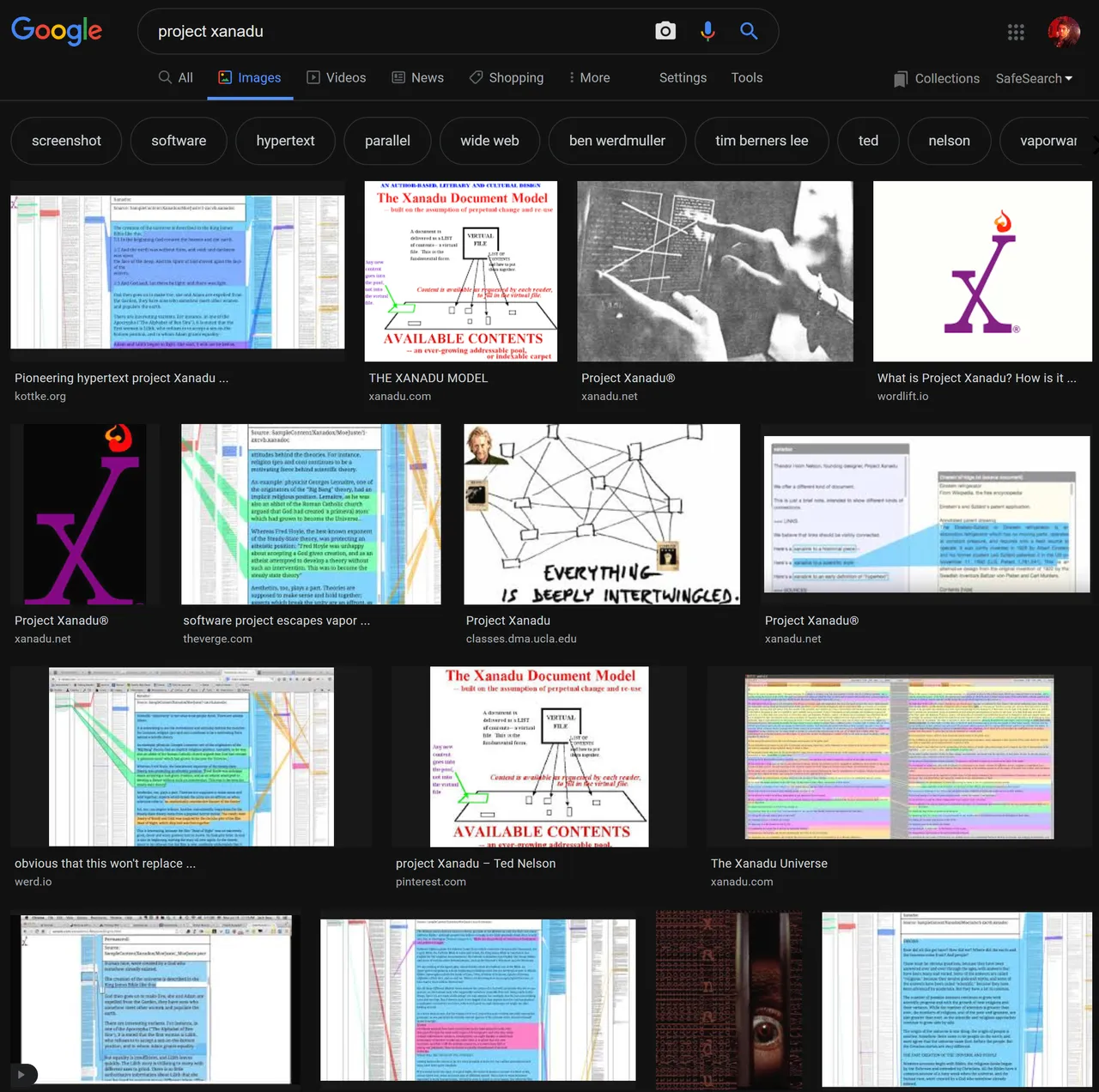The width and height of the screenshot is (1099, 1092).
Task: Start voice search with microphone icon
Action: point(707,31)
